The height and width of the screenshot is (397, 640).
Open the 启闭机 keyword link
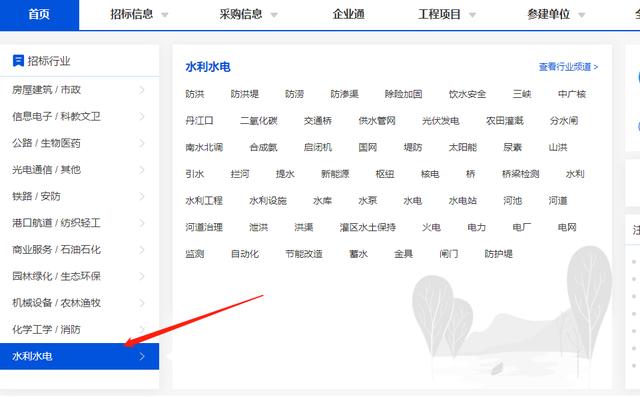(318, 147)
